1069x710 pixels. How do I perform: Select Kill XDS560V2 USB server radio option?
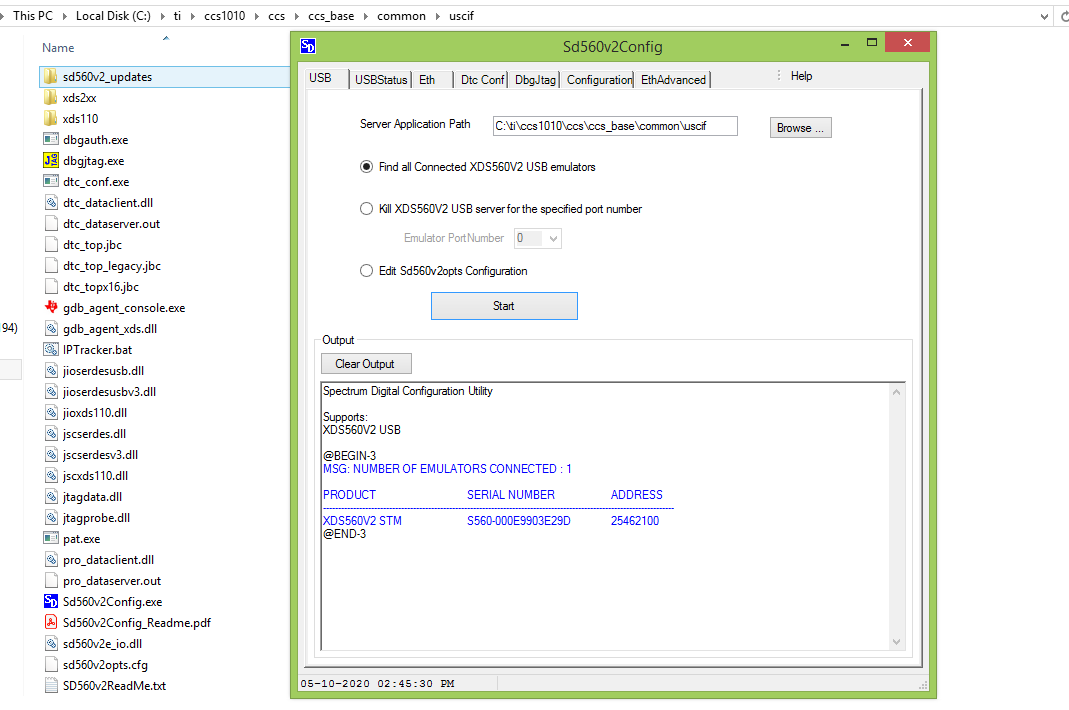(367, 209)
